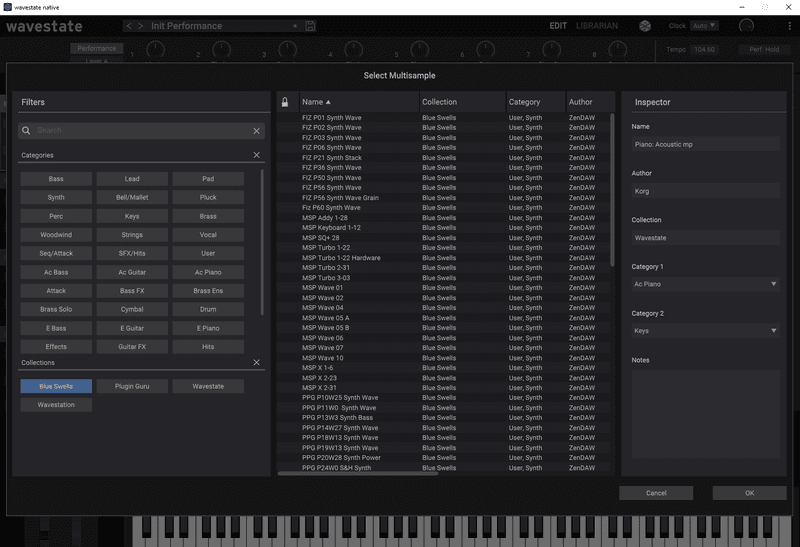Toggle the Plugin Guru collection filter
This screenshot has height=547, width=800.
point(132,386)
